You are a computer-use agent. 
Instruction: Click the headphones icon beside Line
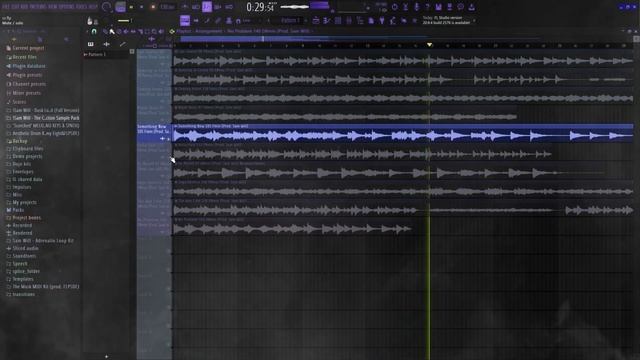coord(238,20)
